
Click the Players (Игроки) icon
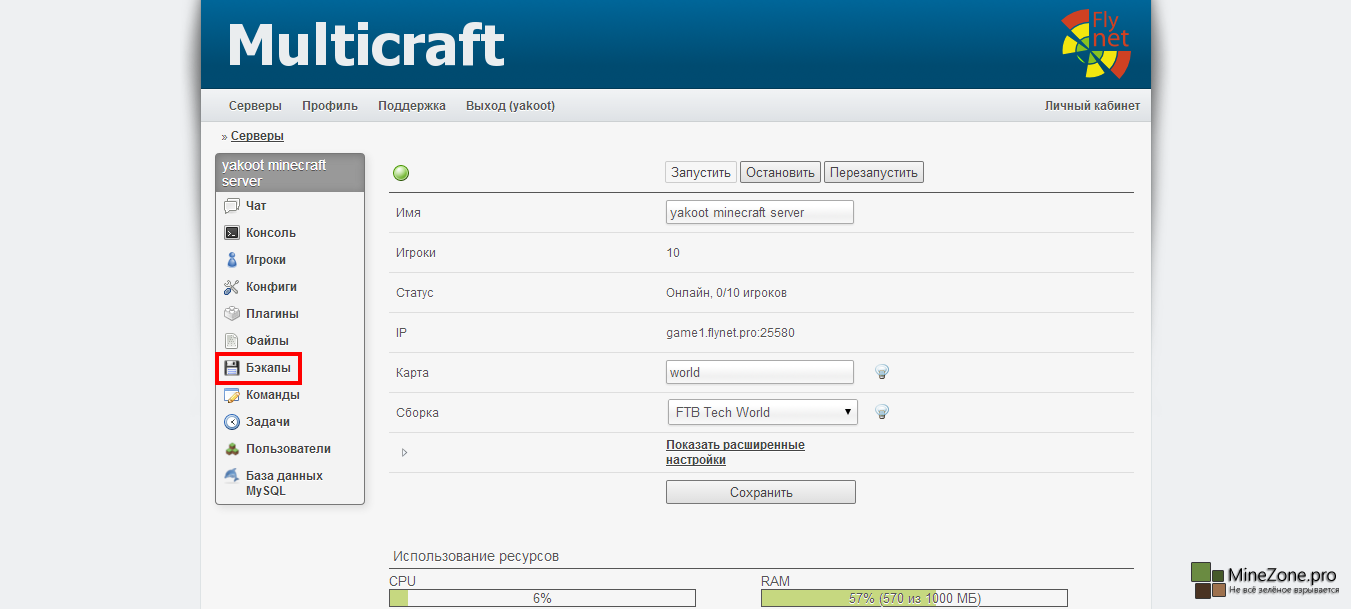point(232,260)
